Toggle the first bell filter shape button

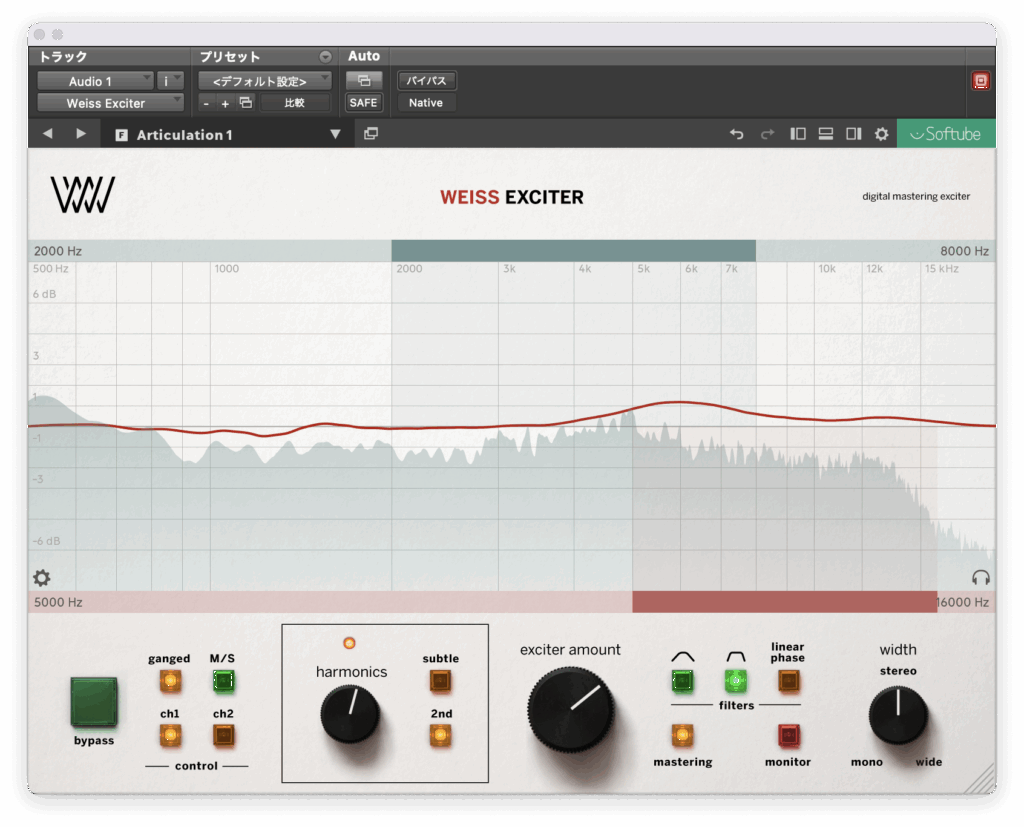[x=682, y=681]
